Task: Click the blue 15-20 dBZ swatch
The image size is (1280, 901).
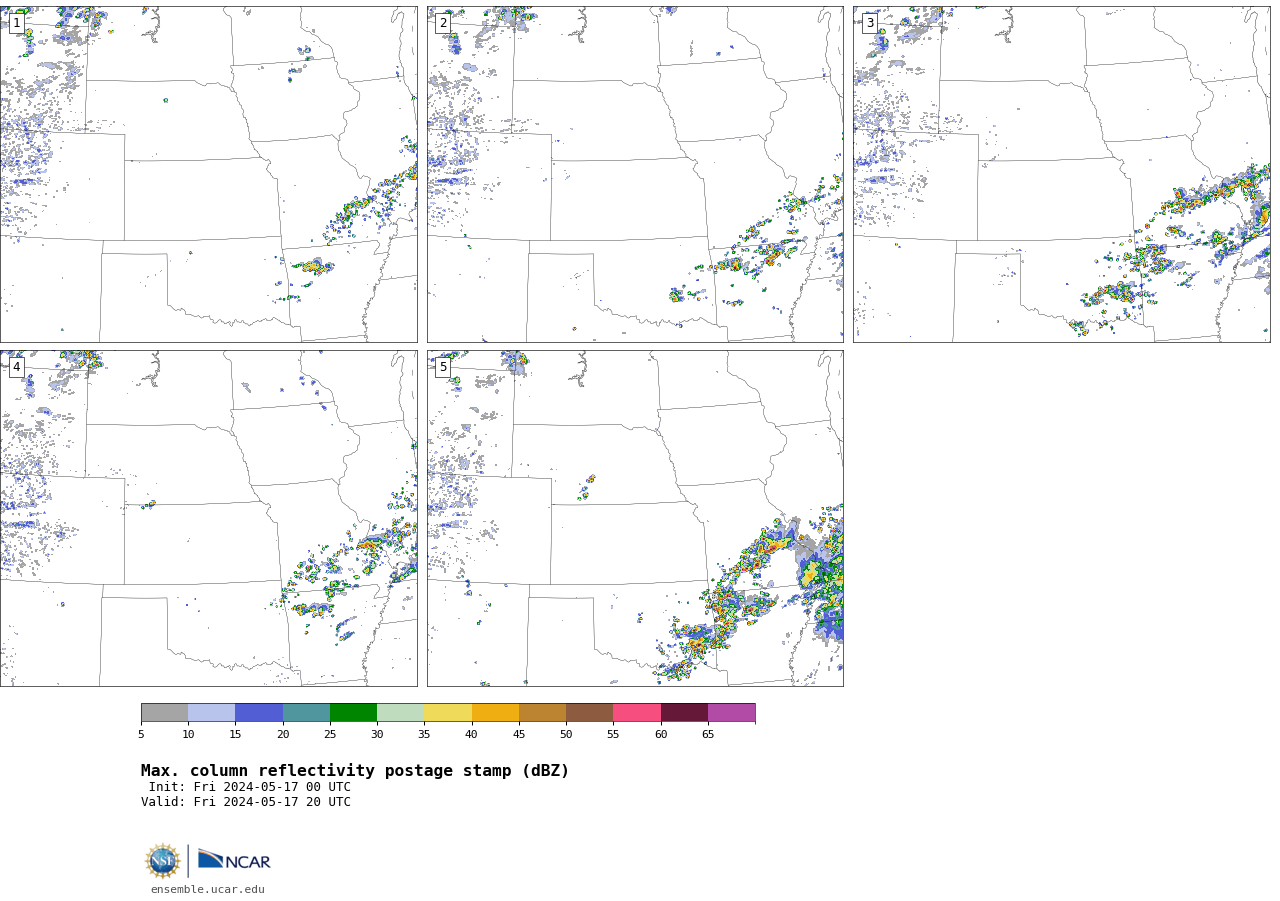Action: tap(259, 713)
